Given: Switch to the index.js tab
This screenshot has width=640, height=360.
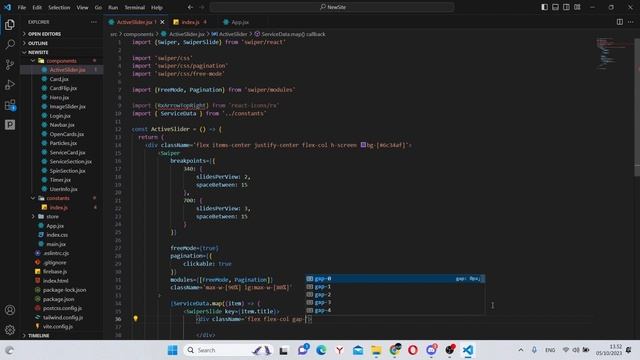Looking at the screenshot, I should [x=190, y=22].
